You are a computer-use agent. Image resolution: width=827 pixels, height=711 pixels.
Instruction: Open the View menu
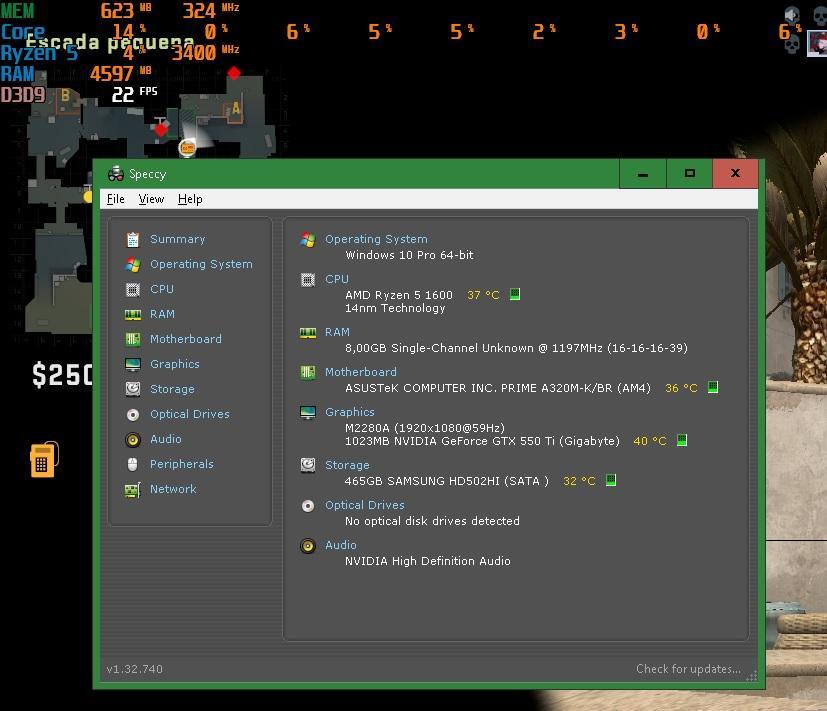coord(151,199)
